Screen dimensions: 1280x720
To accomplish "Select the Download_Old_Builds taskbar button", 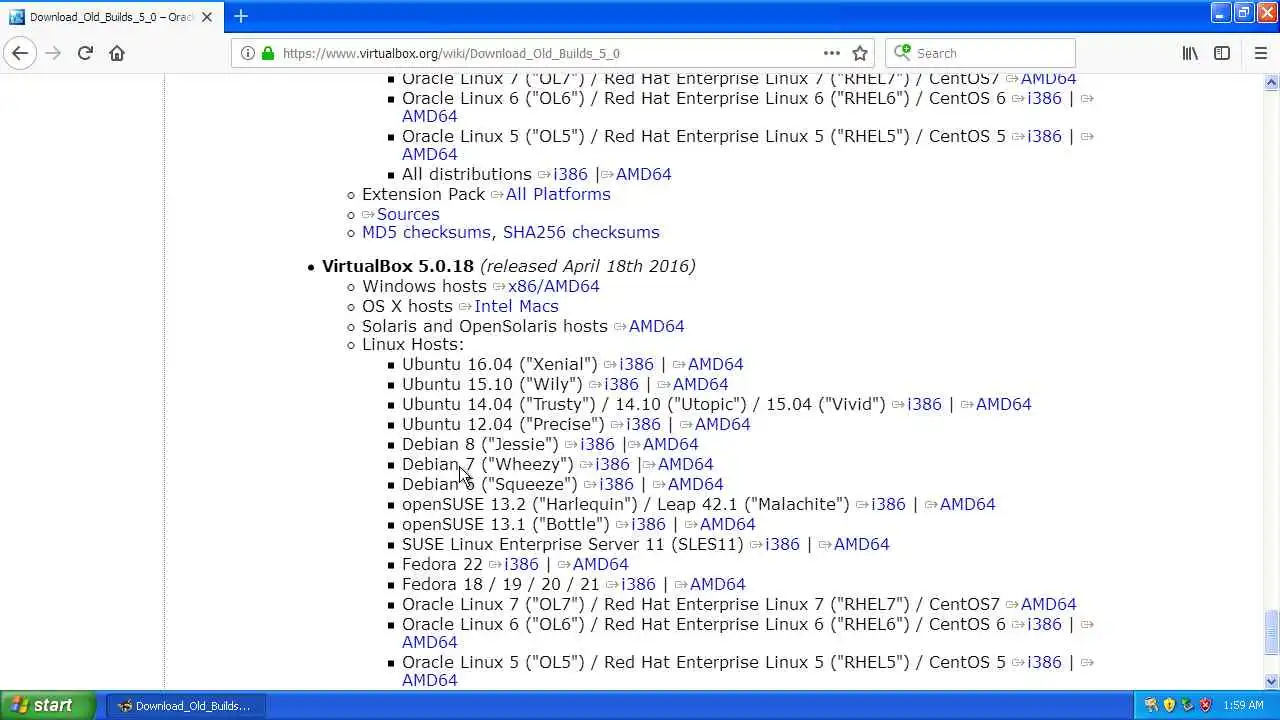I will [x=185, y=705].
